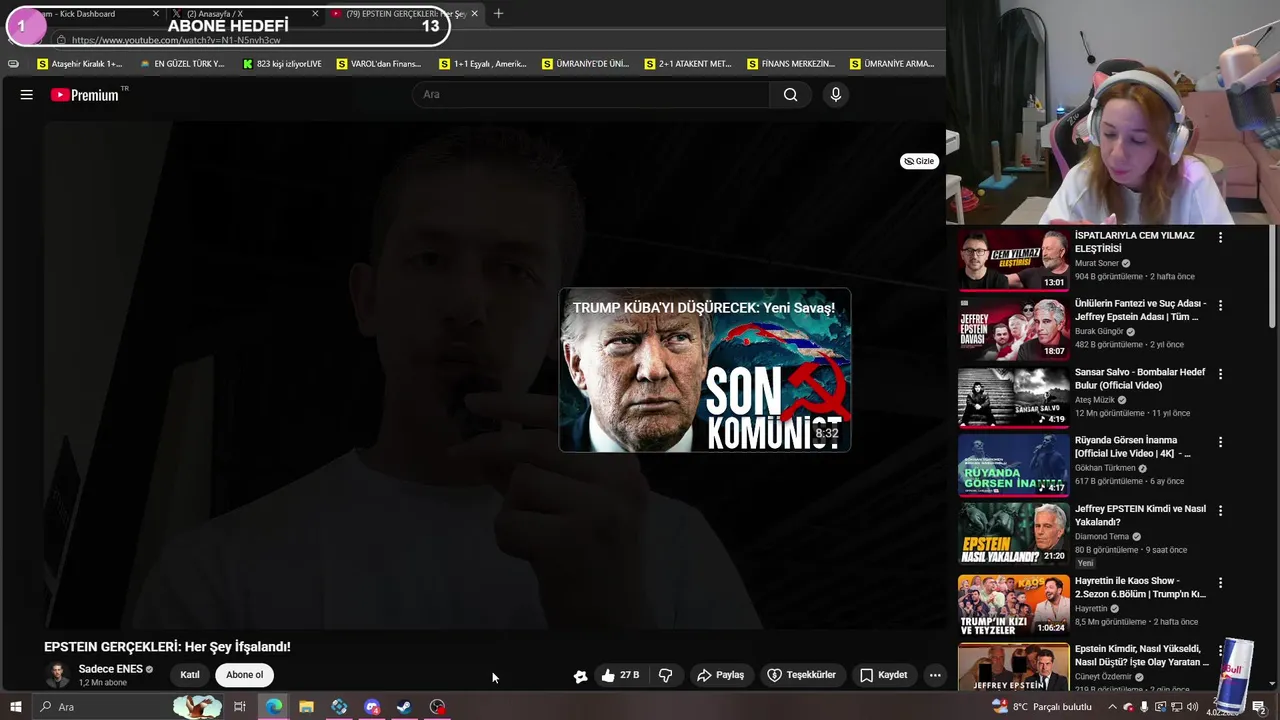Open options for Rüyanda Görsen İnanma video
1280x720 pixels.
(1220, 442)
